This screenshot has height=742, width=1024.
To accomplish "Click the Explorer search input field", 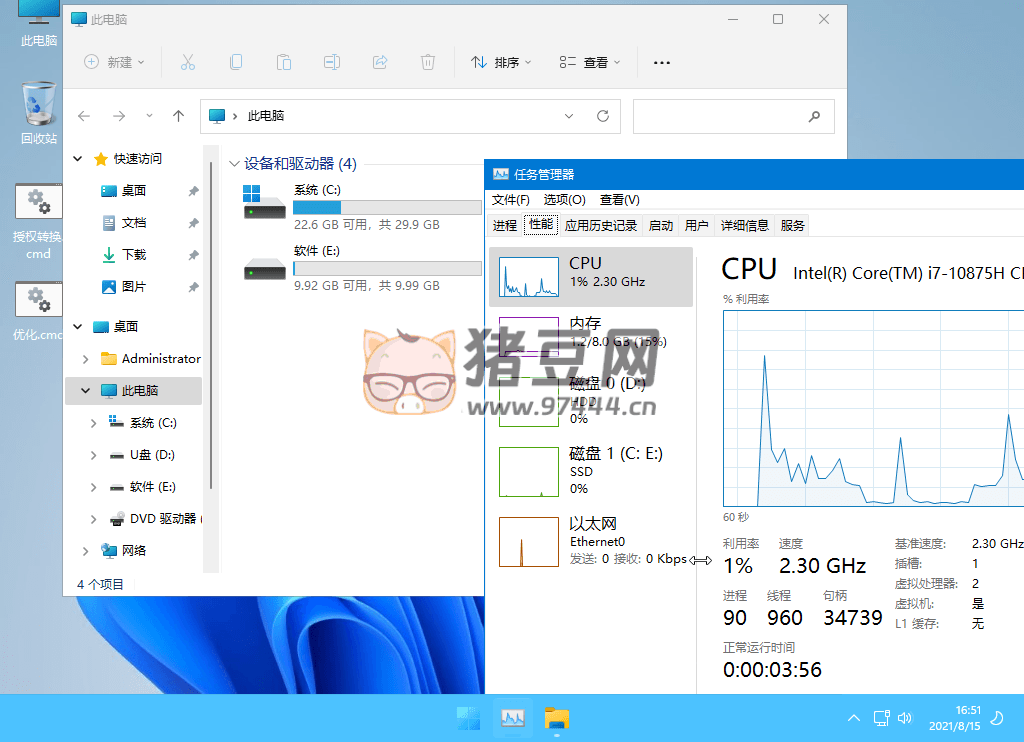I will 720,116.
